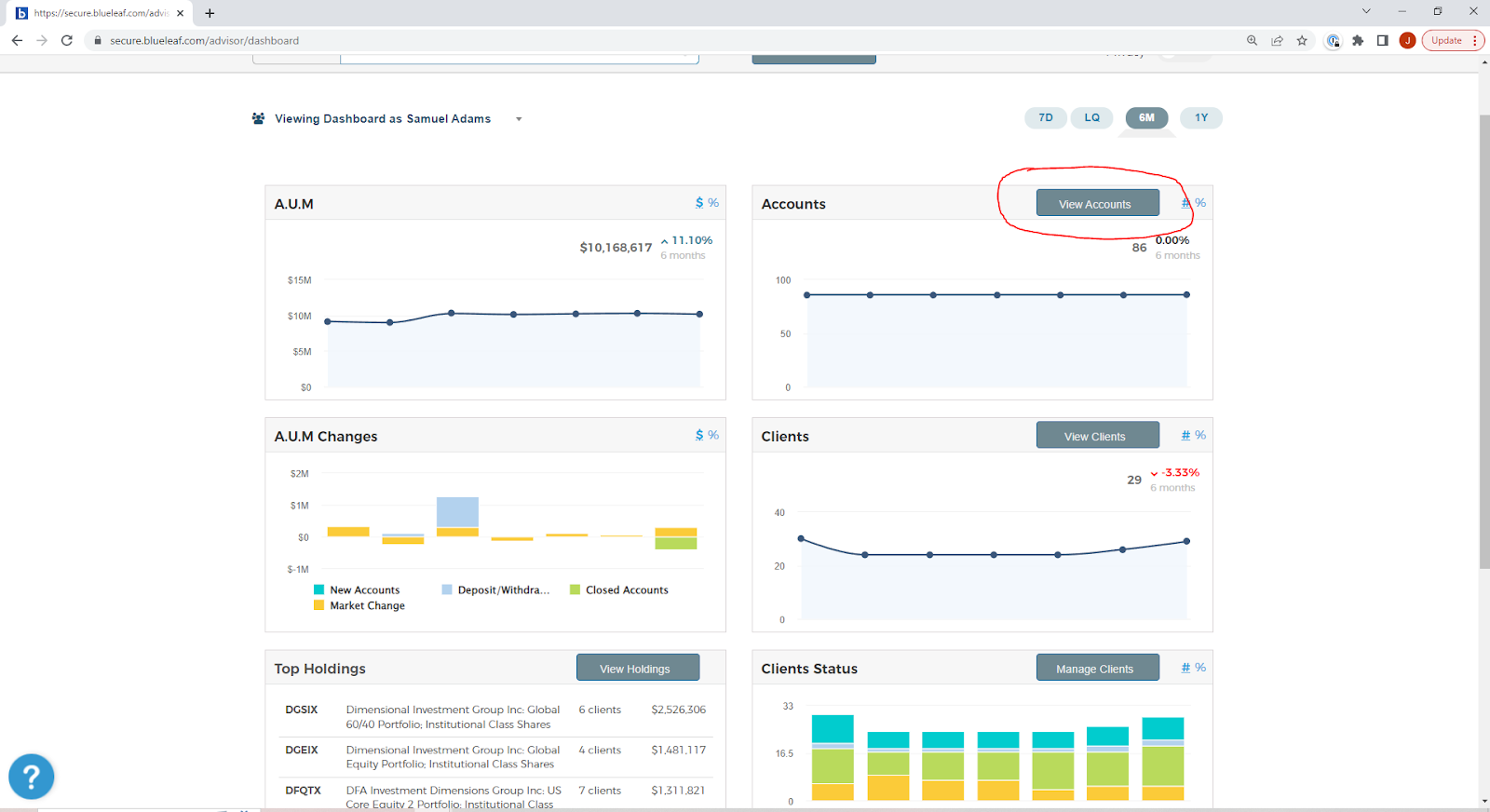
Task: Open the browser side panel icon
Action: point(1383,41)
